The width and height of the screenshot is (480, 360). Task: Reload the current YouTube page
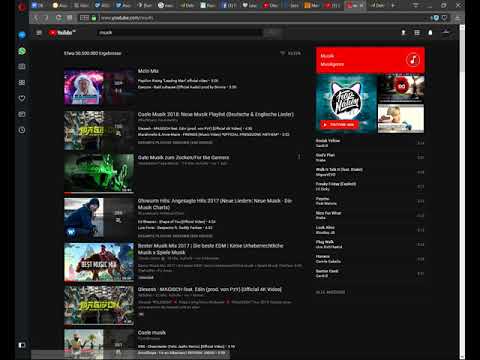tap(59, 18)
